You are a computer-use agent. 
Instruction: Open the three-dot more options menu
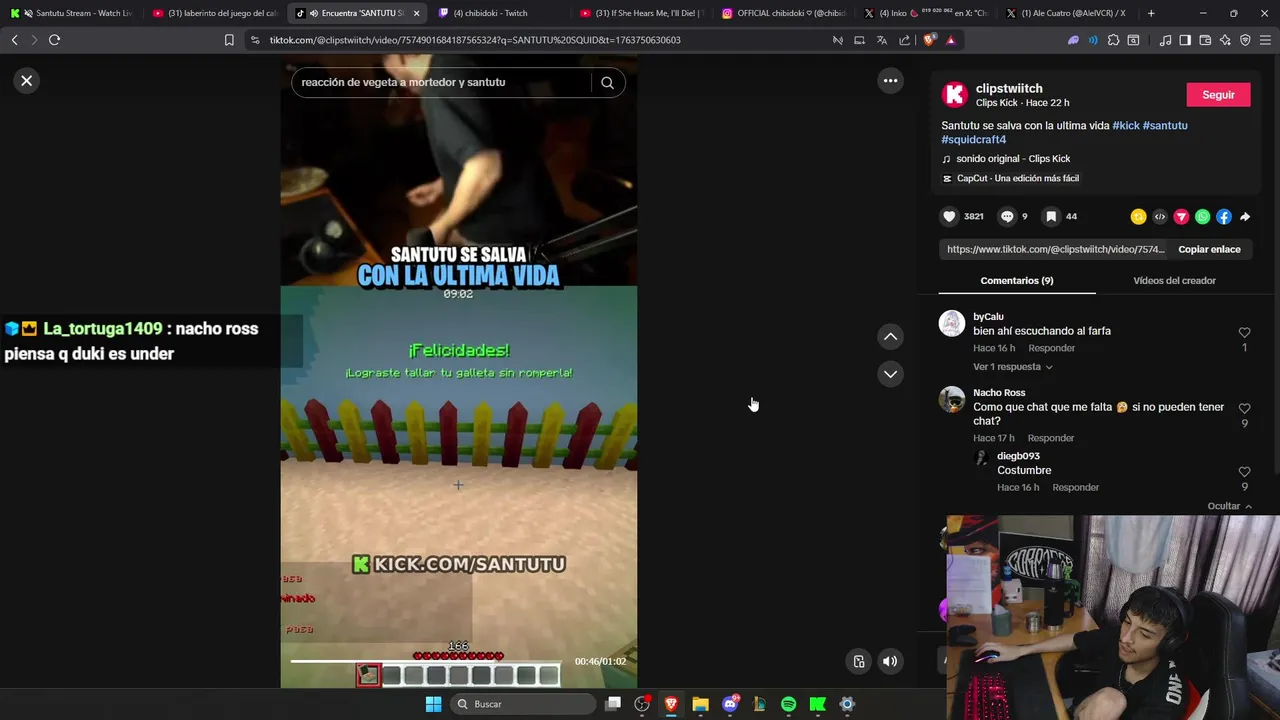click(x=890, y=81)
